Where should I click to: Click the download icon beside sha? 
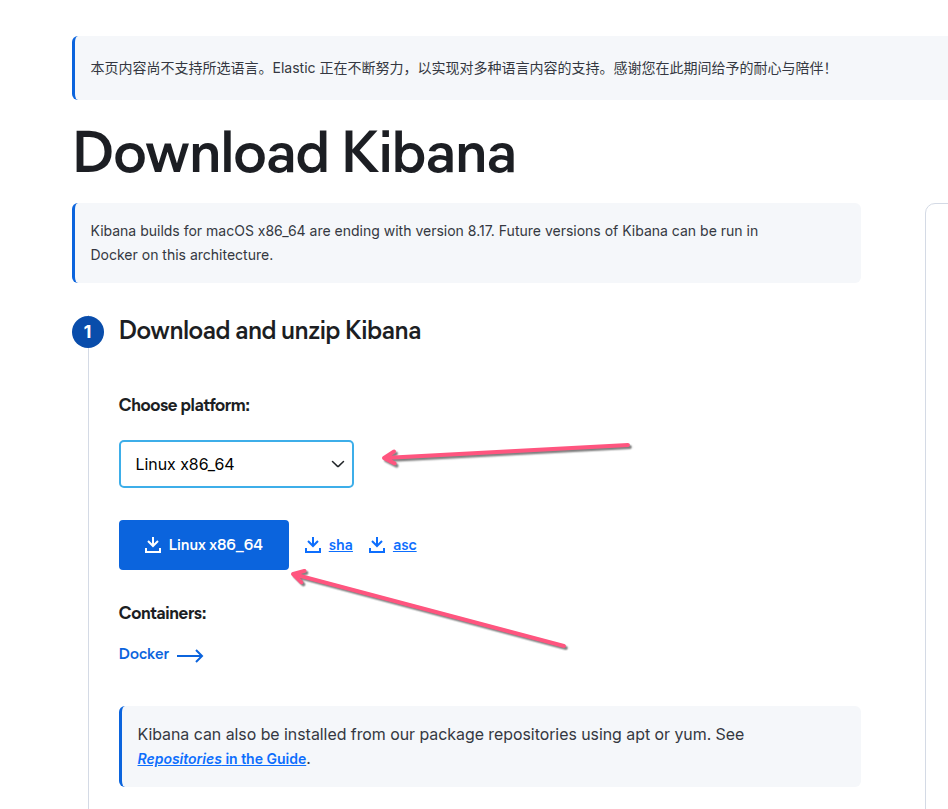pos(313,545)
